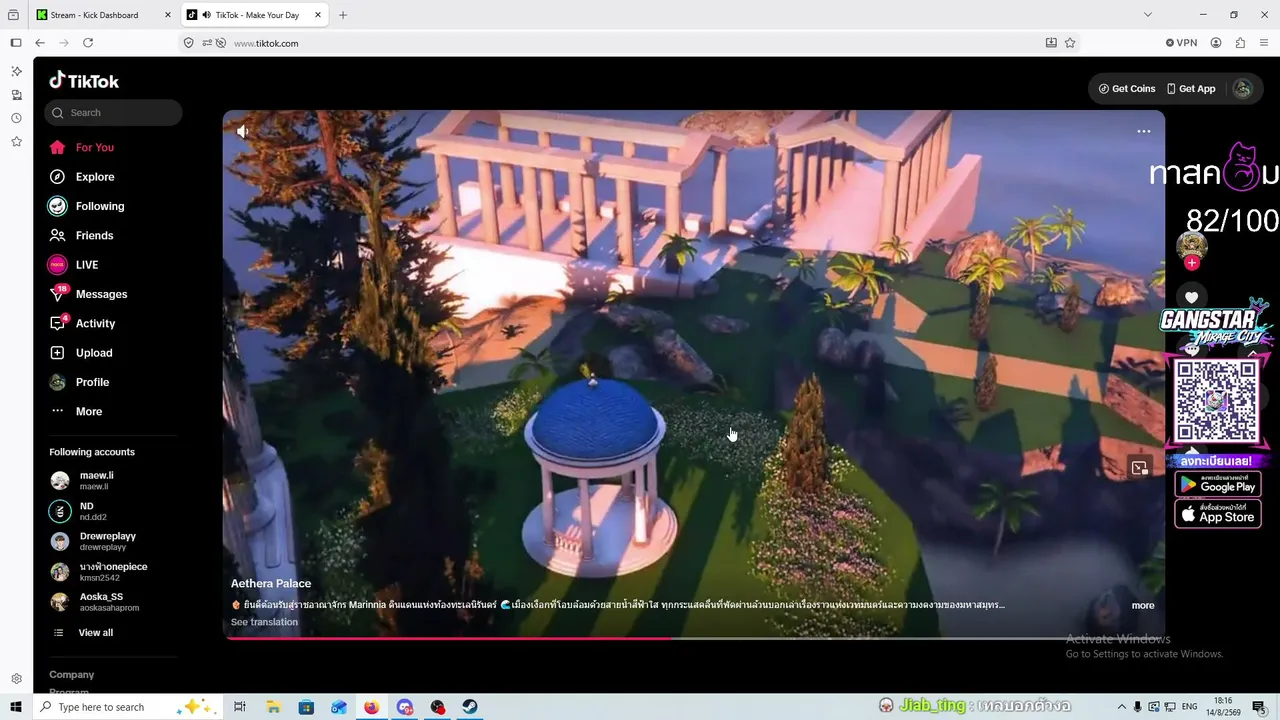This screenshot has width=1280, height=720.
Task: Click the Get Coins button
Action: (1127, 89)
